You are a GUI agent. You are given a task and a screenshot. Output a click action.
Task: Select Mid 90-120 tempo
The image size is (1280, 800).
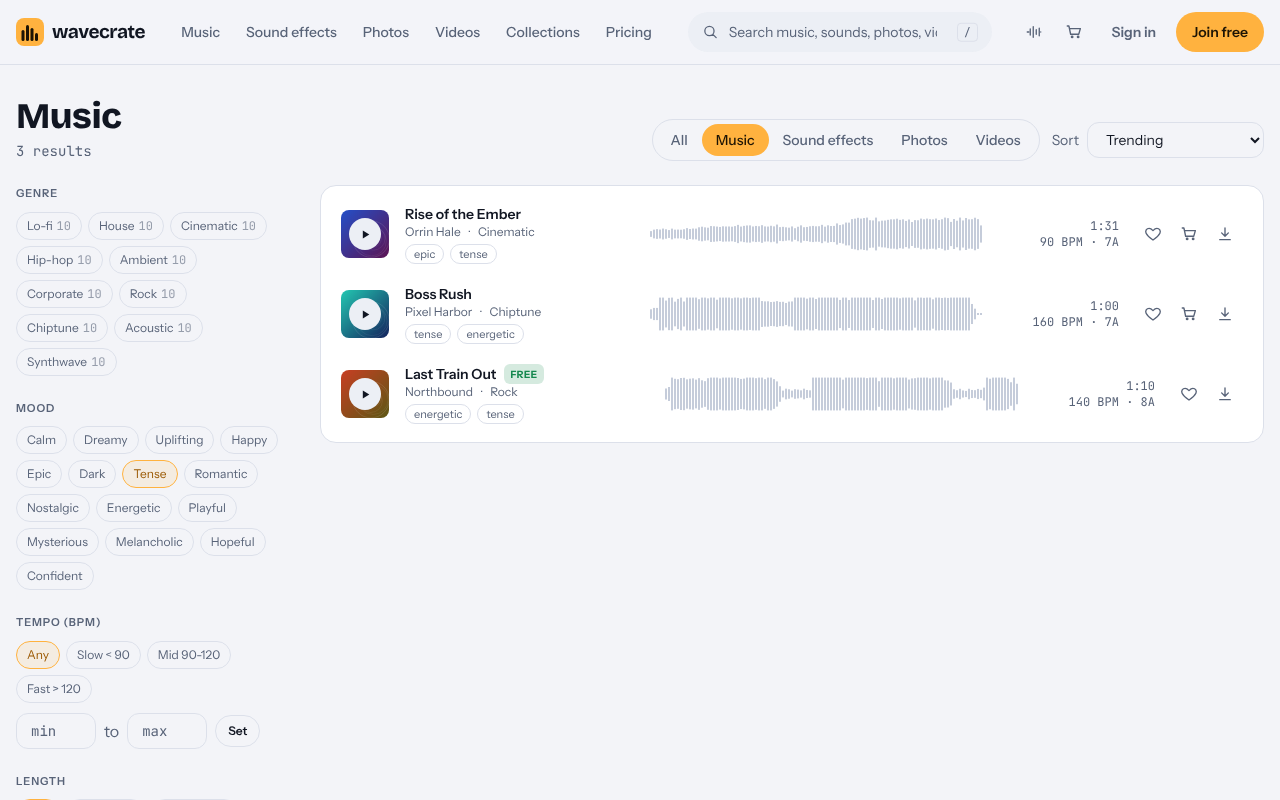tap(189, 655)
